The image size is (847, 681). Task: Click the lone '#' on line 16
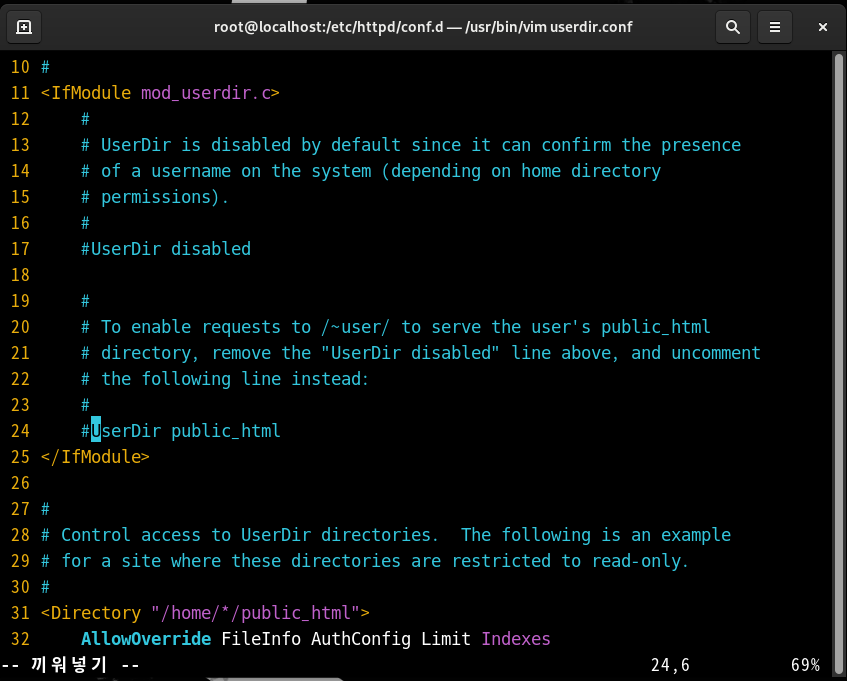(x=85, y=223)
